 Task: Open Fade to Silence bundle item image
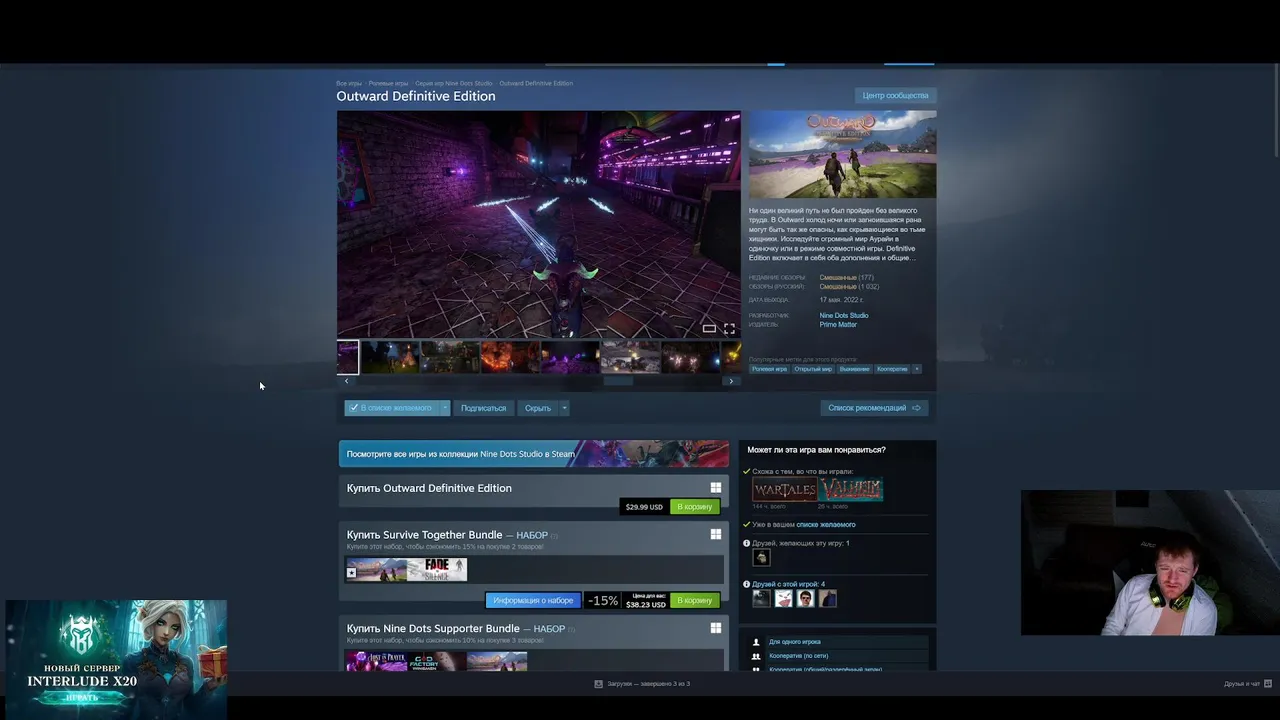[437, 570]
